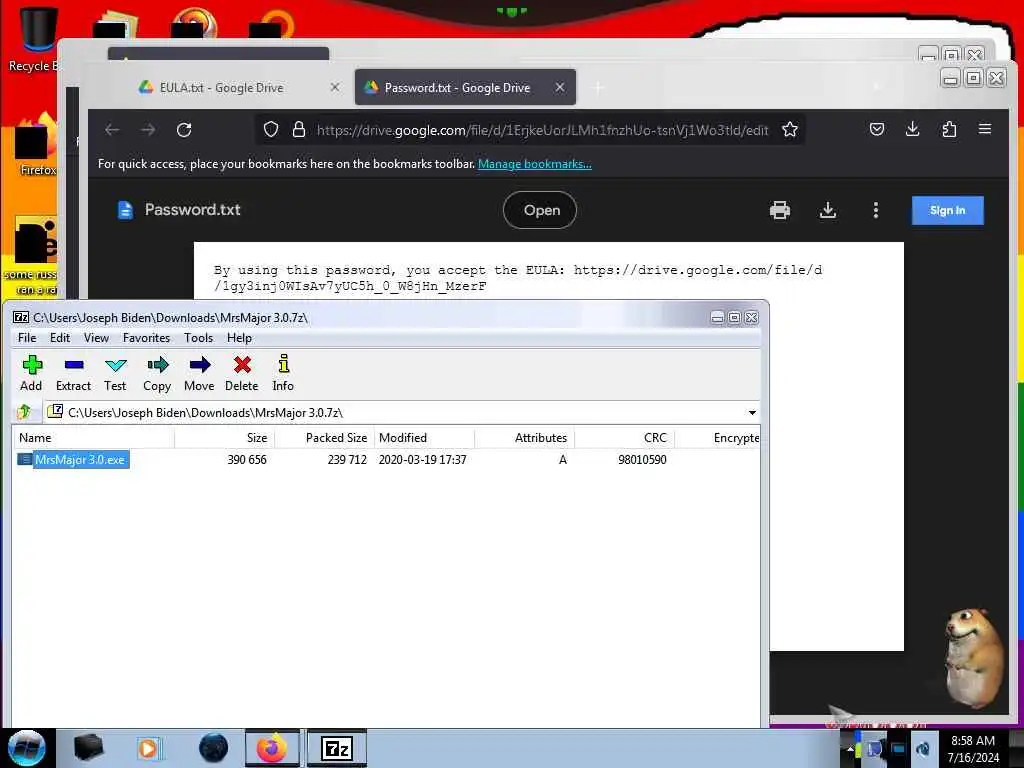Go back in Firefox
This screenshot has width=1024, height=768.
(x=112, y=130)
